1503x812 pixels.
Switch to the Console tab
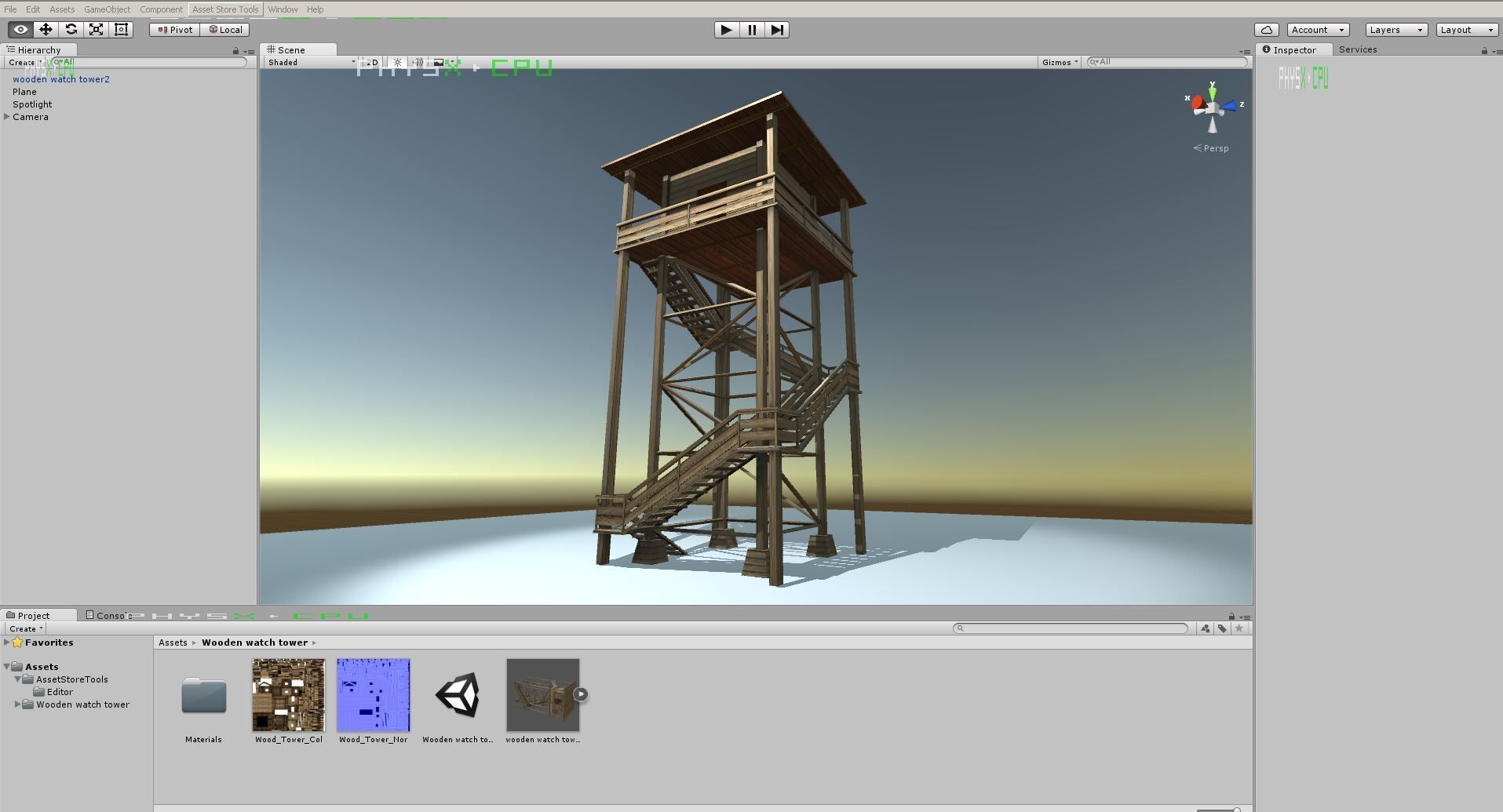pyautogui.click(x=108, y=616)
